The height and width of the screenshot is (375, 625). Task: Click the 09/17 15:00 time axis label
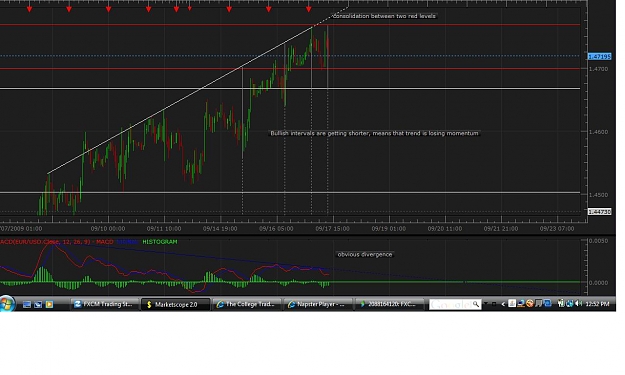coord(332,229)
